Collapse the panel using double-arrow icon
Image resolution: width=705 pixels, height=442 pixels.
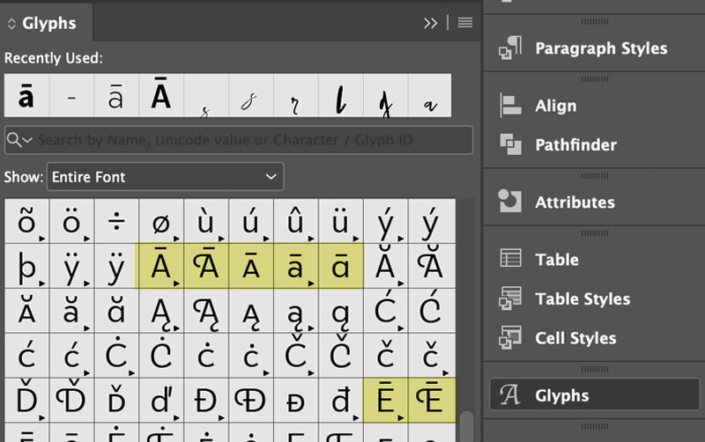pos(431,23)
